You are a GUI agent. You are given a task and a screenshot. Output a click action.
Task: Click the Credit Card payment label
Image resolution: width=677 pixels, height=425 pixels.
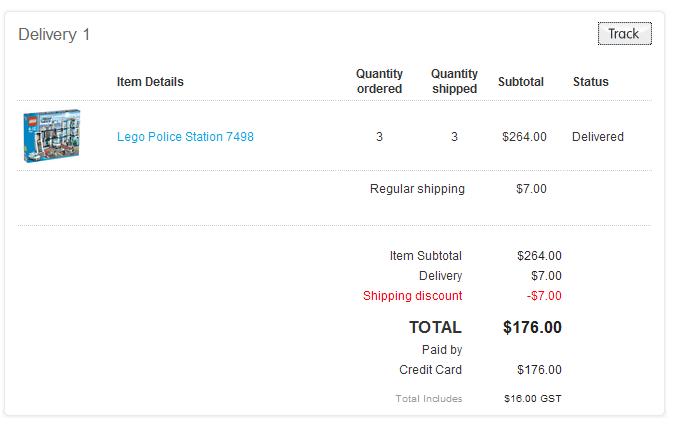(x=430, y=370)
